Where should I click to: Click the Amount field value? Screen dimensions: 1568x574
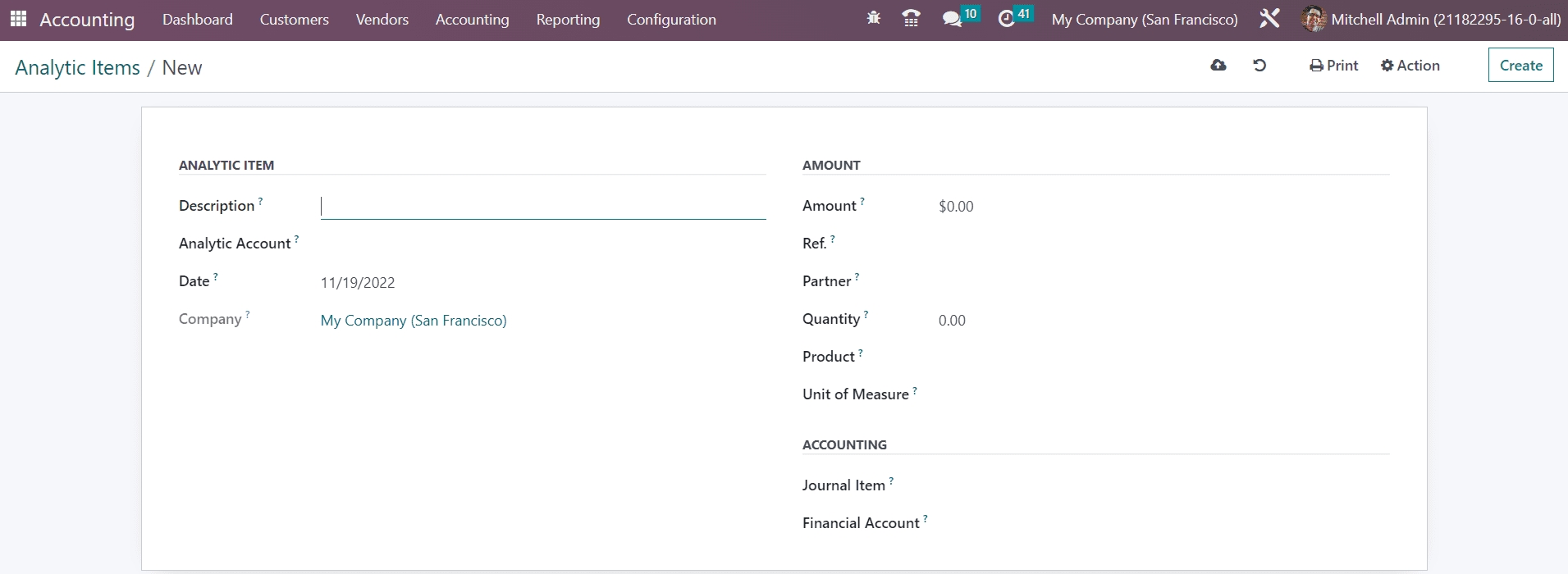tap(956, 207)
